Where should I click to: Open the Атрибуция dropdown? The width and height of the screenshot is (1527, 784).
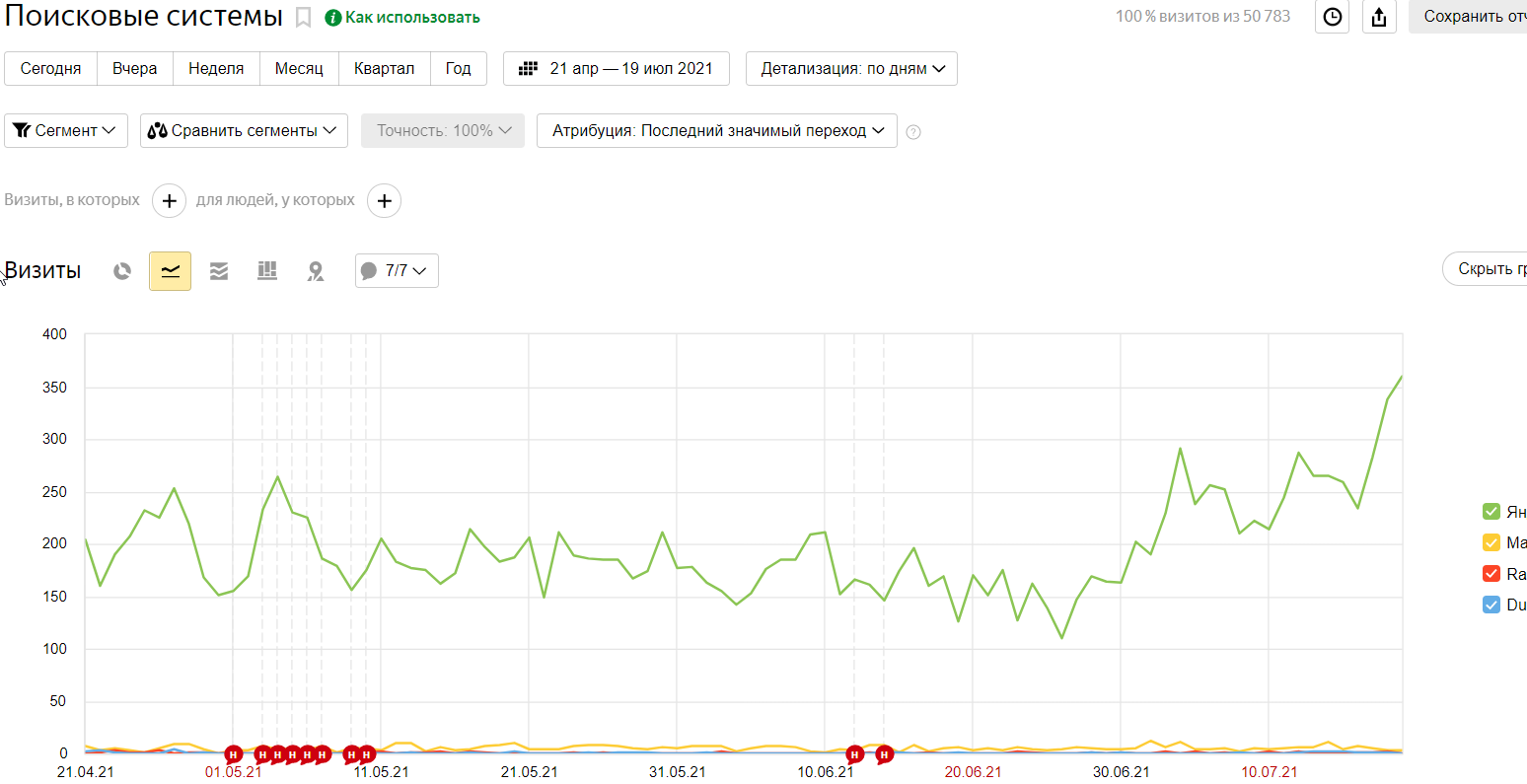click(717, 131)
